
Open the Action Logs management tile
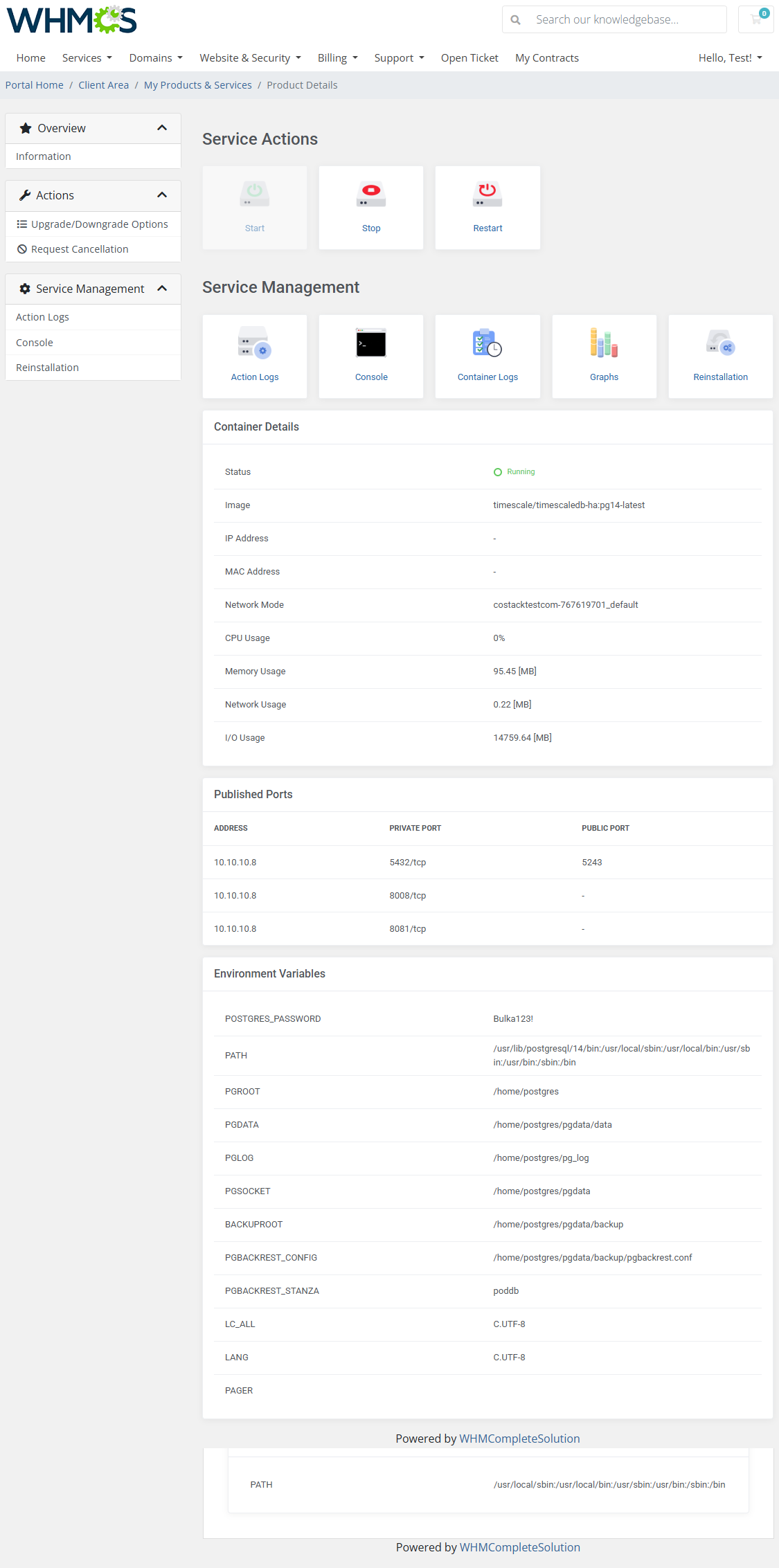(255, 357)
